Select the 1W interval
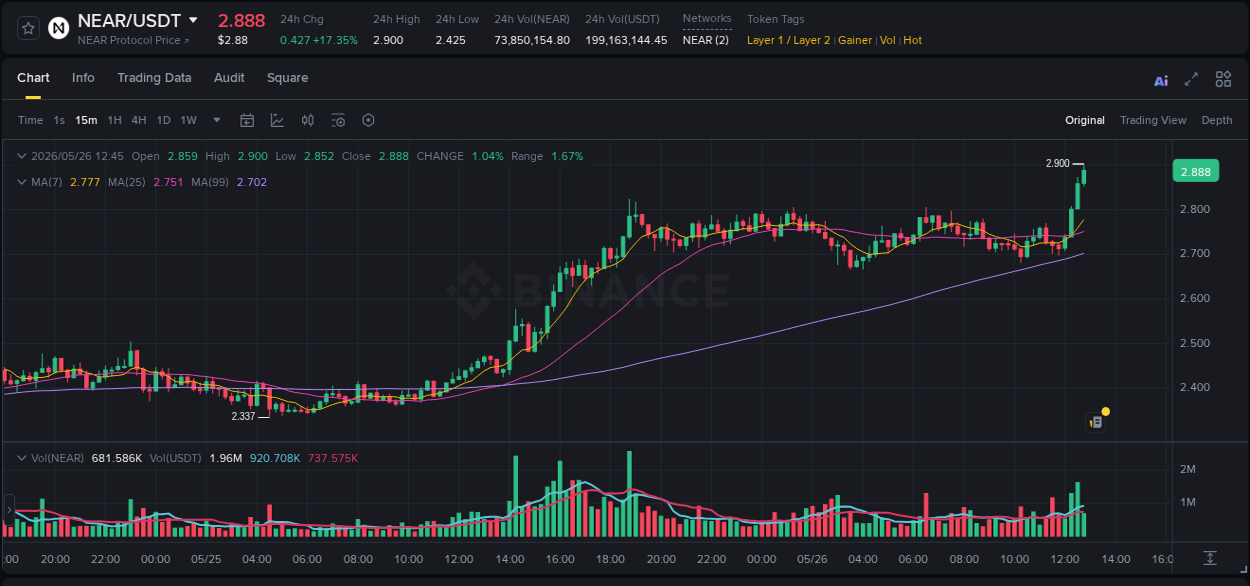Screen dimensions: 1250x586 click(x=188, y=120)
